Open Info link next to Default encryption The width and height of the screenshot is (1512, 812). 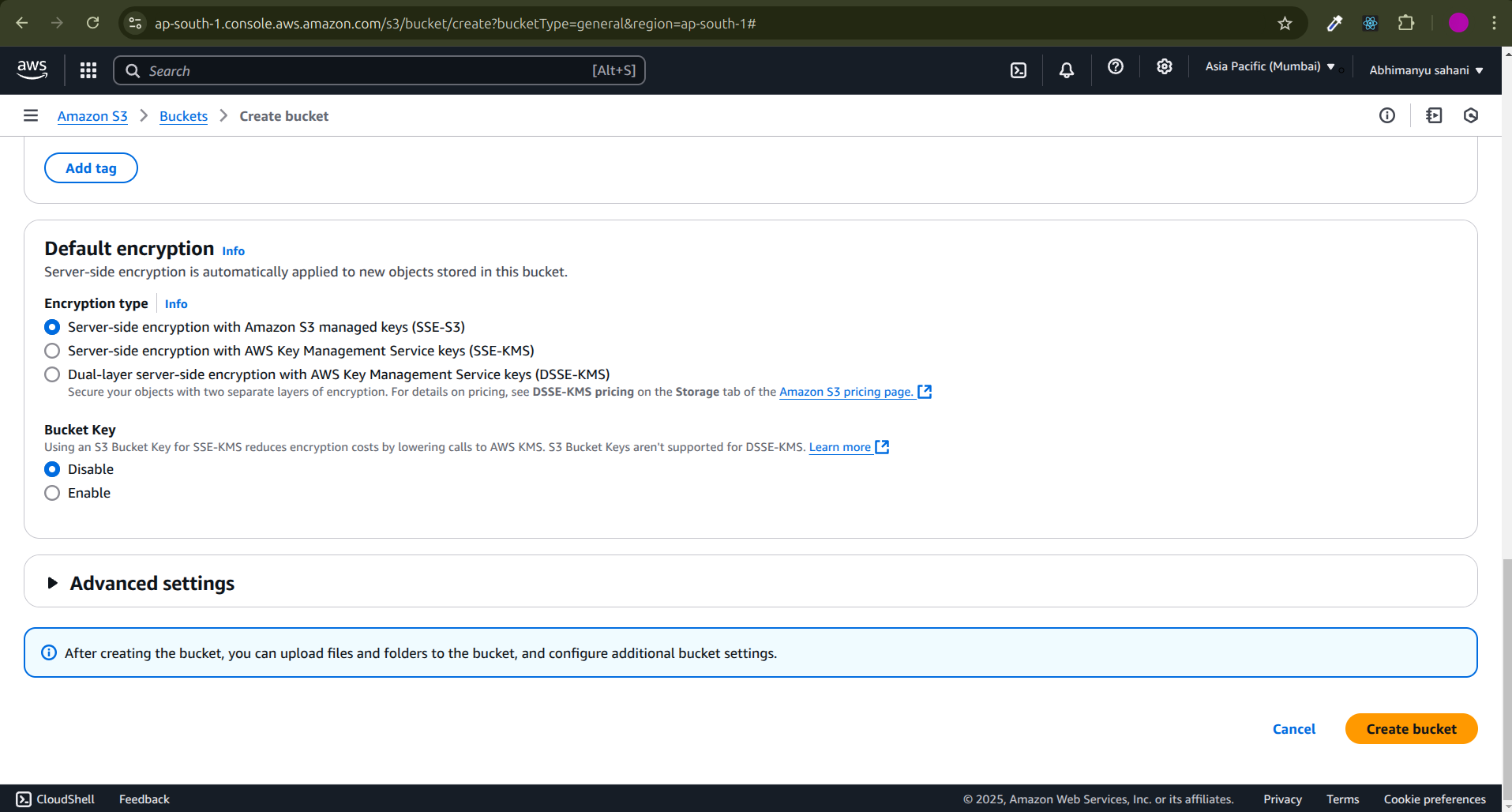click(x=233, y=251)
